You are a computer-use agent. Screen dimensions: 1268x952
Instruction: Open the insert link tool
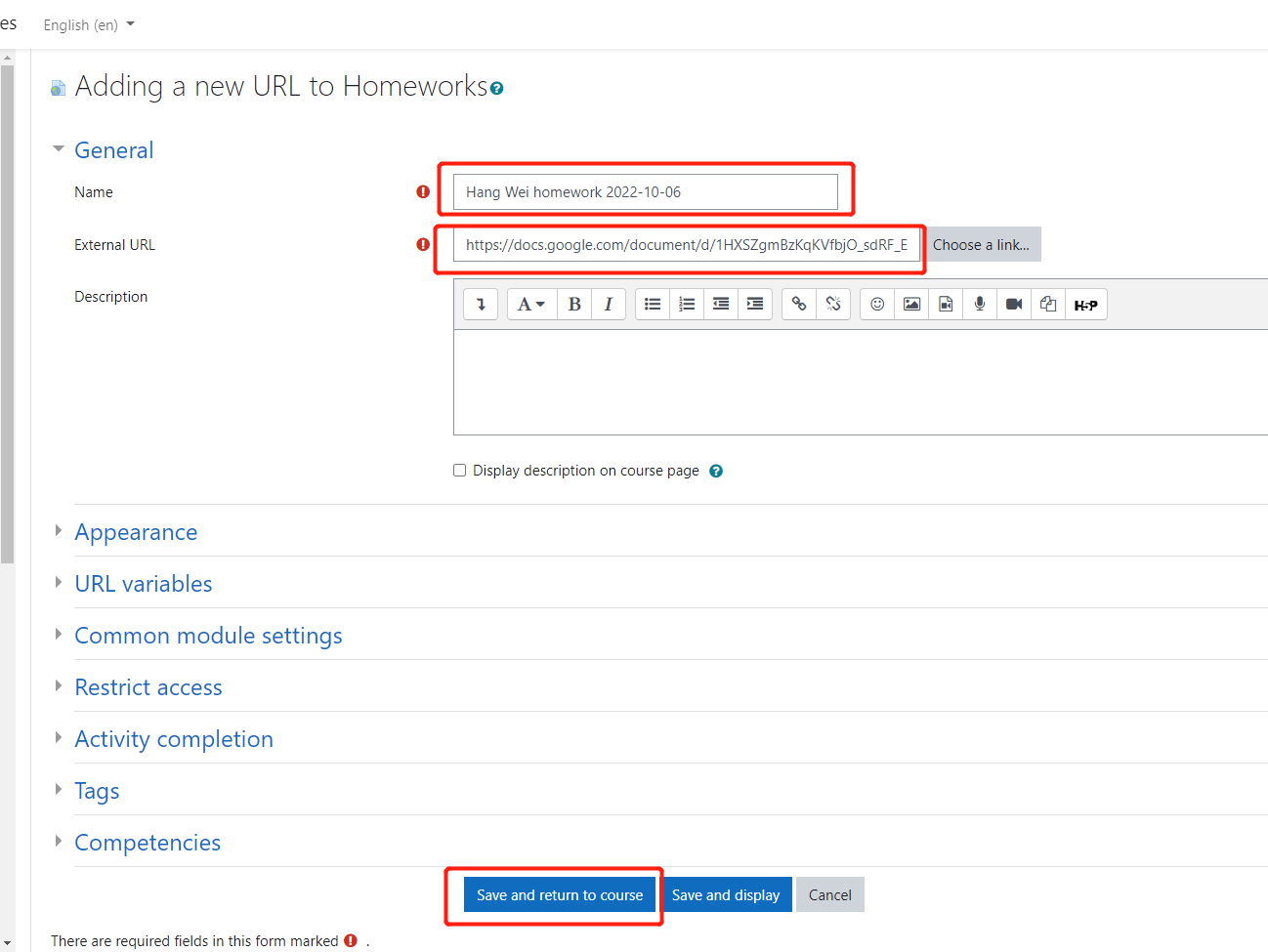click(798, 304)
